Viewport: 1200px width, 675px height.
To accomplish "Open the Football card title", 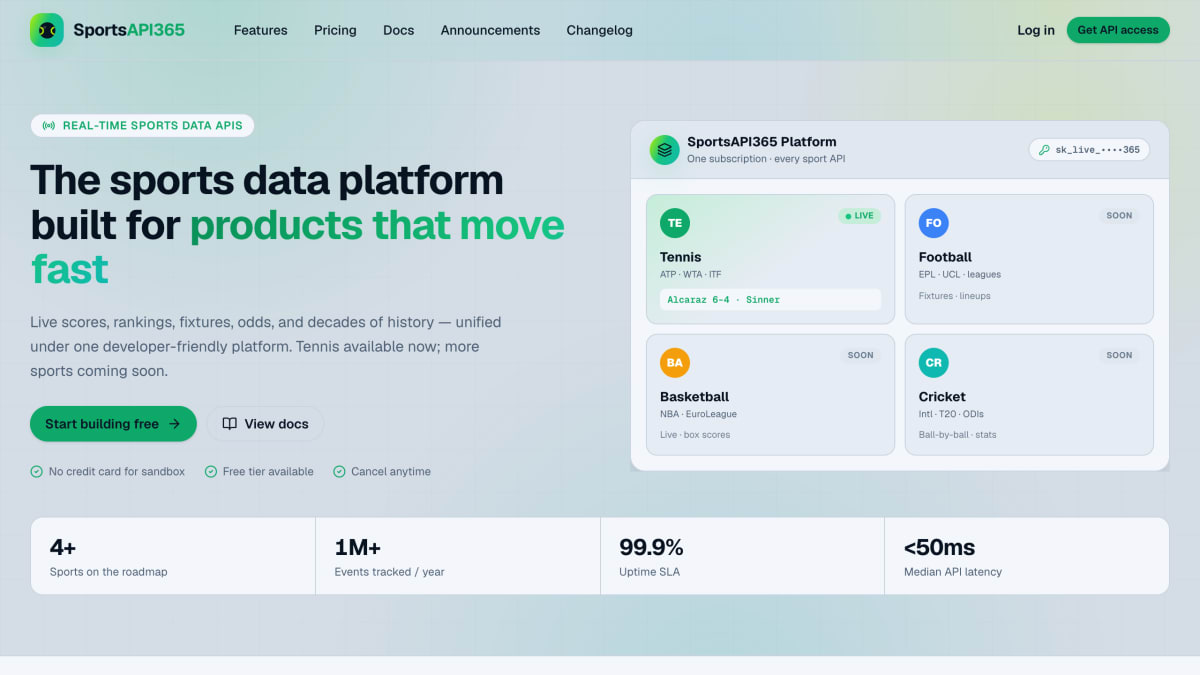I will coord(945,257).
